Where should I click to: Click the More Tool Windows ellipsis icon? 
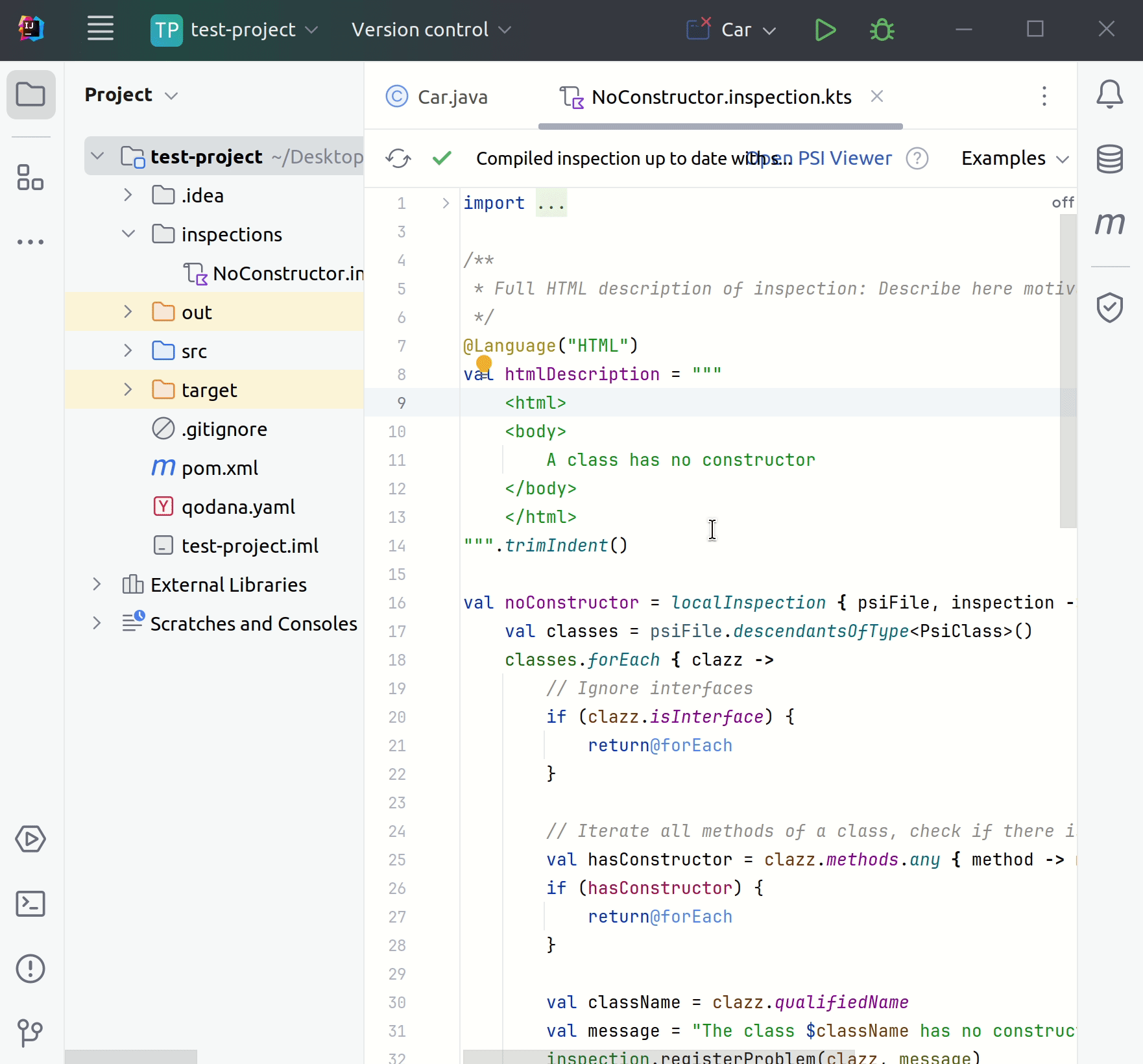30,241
